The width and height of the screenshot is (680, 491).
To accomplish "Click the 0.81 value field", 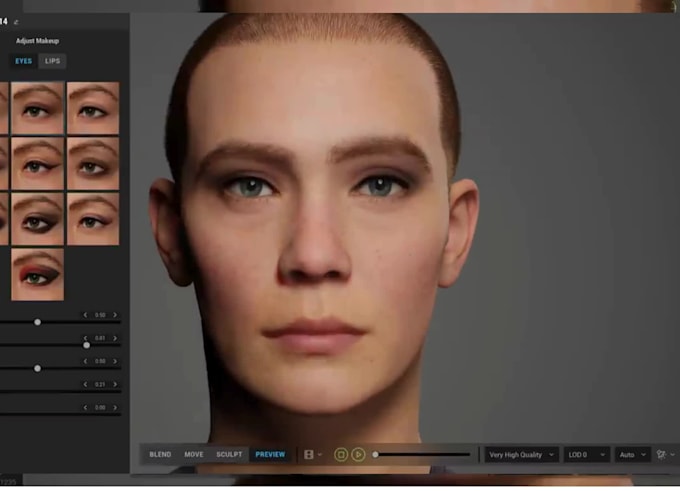I will [100, 338].
